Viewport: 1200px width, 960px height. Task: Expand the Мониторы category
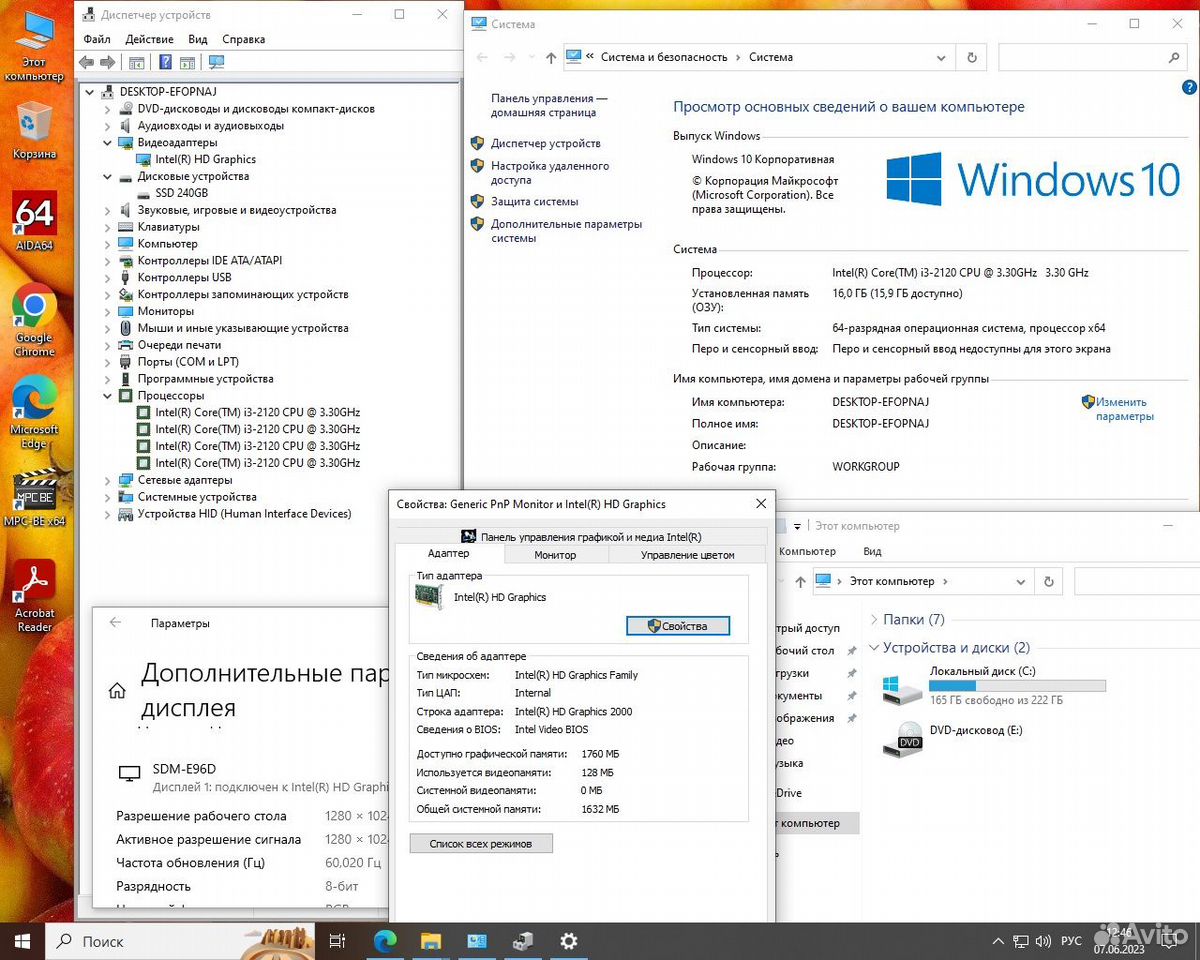point(108,311)
